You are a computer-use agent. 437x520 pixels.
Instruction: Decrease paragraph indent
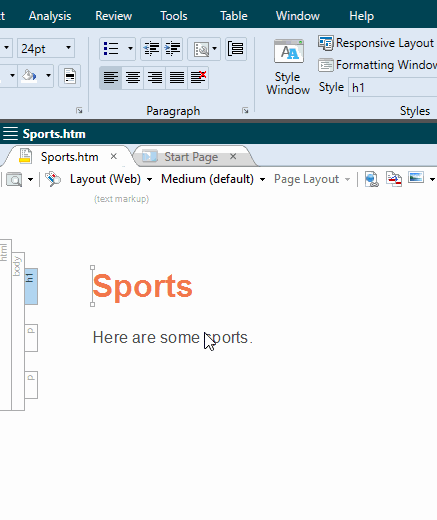(x=151, y=49)
